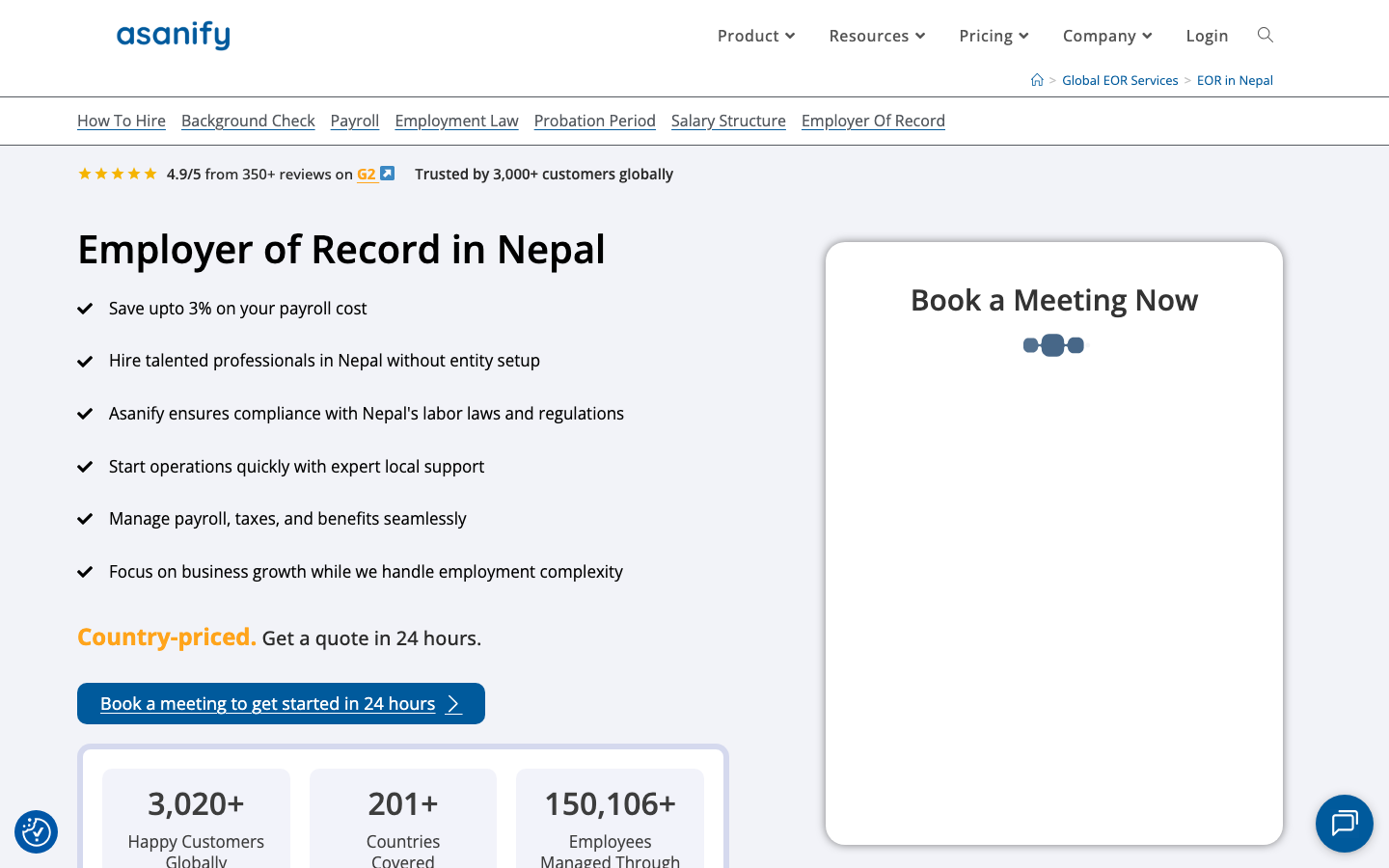Click 'Asanify ensures compliance' bullet text
The image size is (1389, 868).
click(367, 414)
